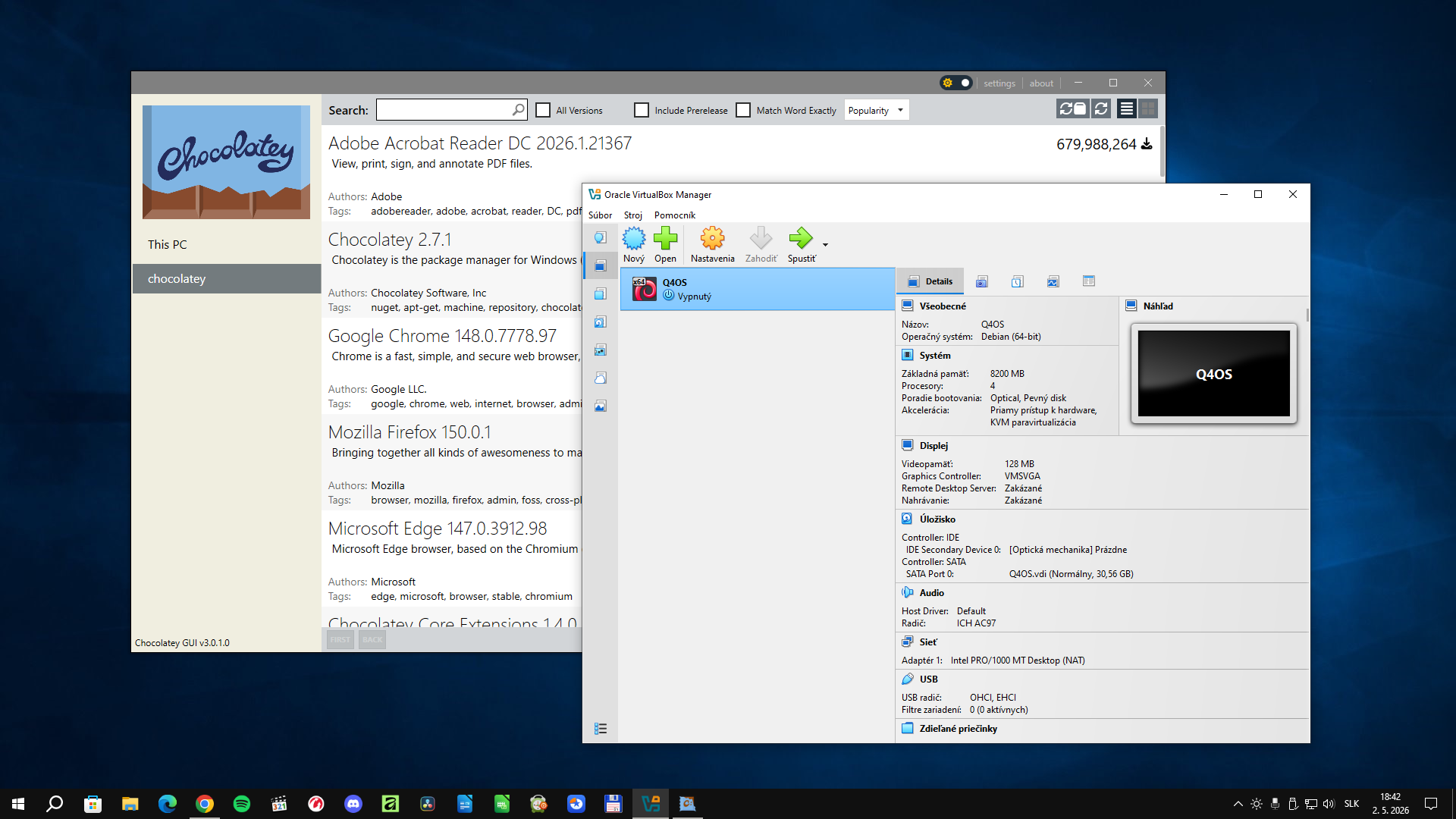The width and height of the screenshot is (1456, 819).
Task: Open the Adobe Acrobat Reader DC package
Action: coord(479,143)
